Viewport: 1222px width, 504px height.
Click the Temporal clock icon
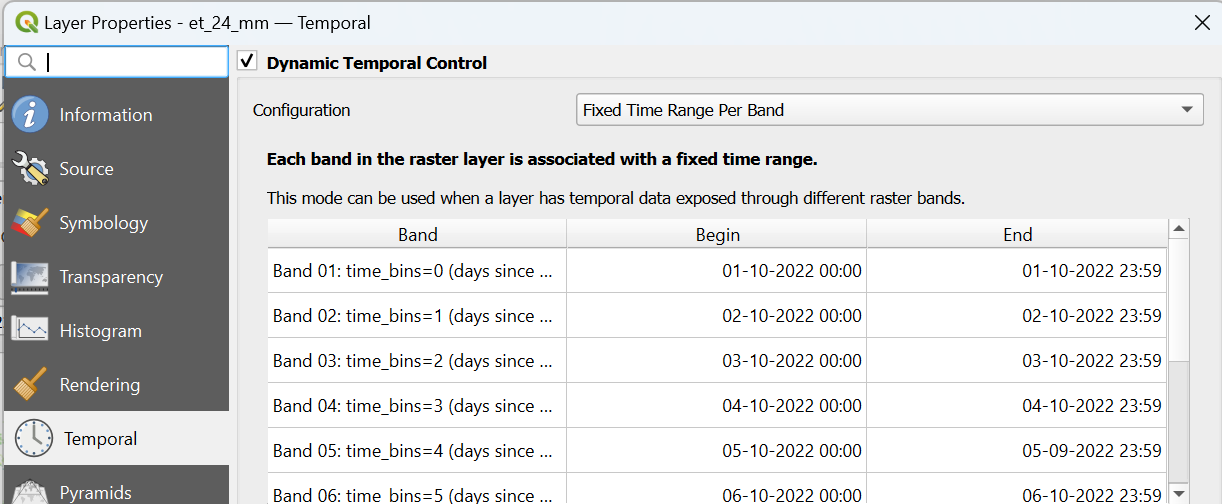pyautogui.click(x=34, y=438)
